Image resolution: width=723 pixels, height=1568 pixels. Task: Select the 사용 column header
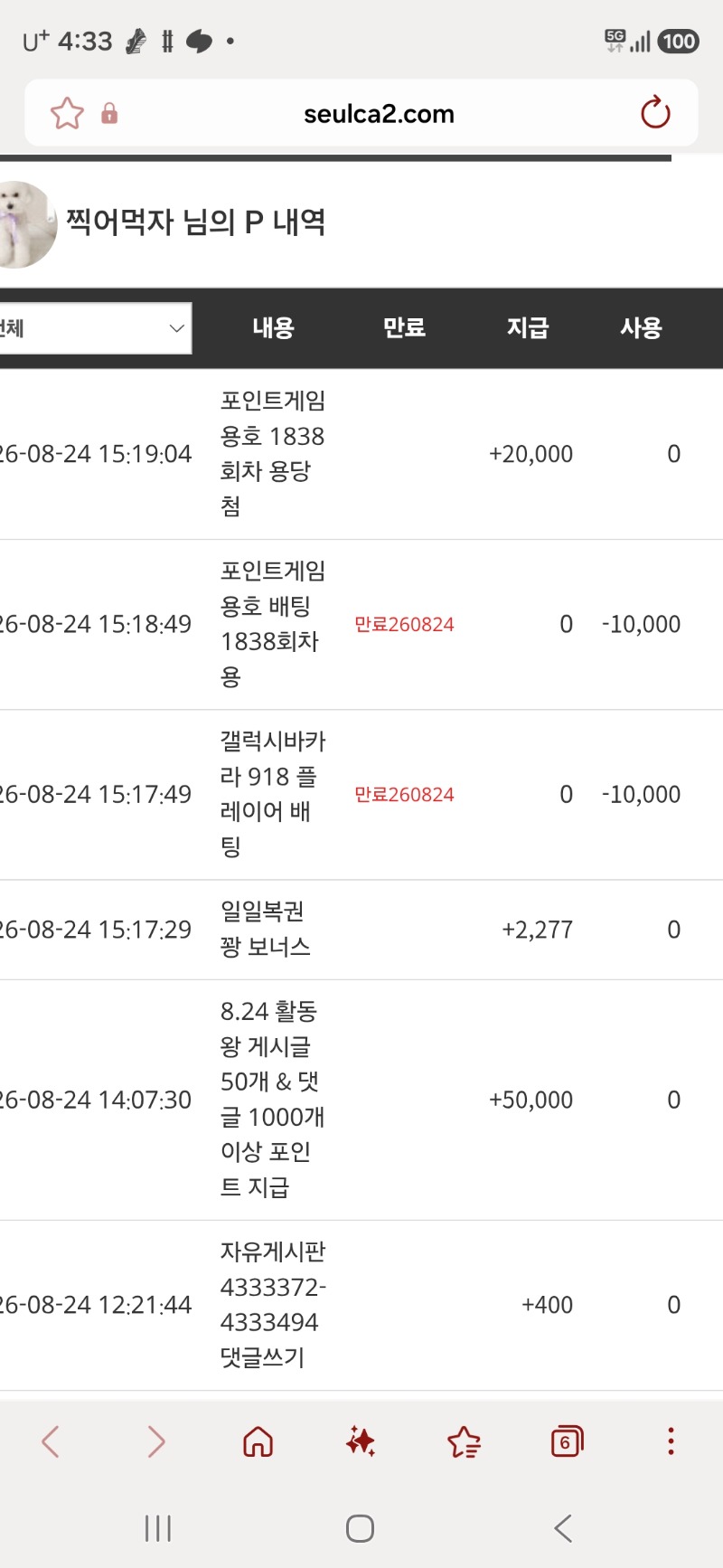pyautogui.click(x=641, y=327)
